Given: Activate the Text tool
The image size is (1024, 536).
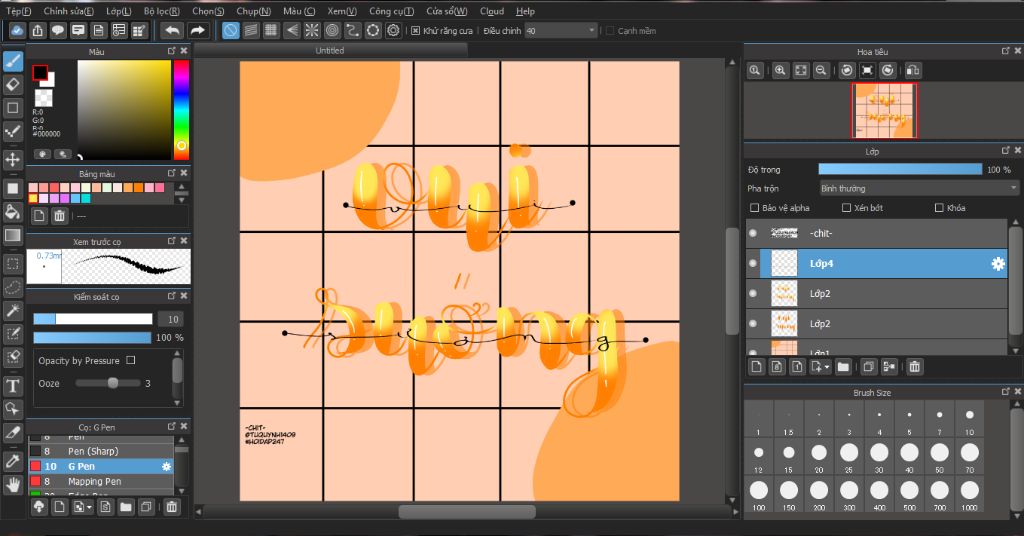Looking at the screenshot, I should 12,386.
